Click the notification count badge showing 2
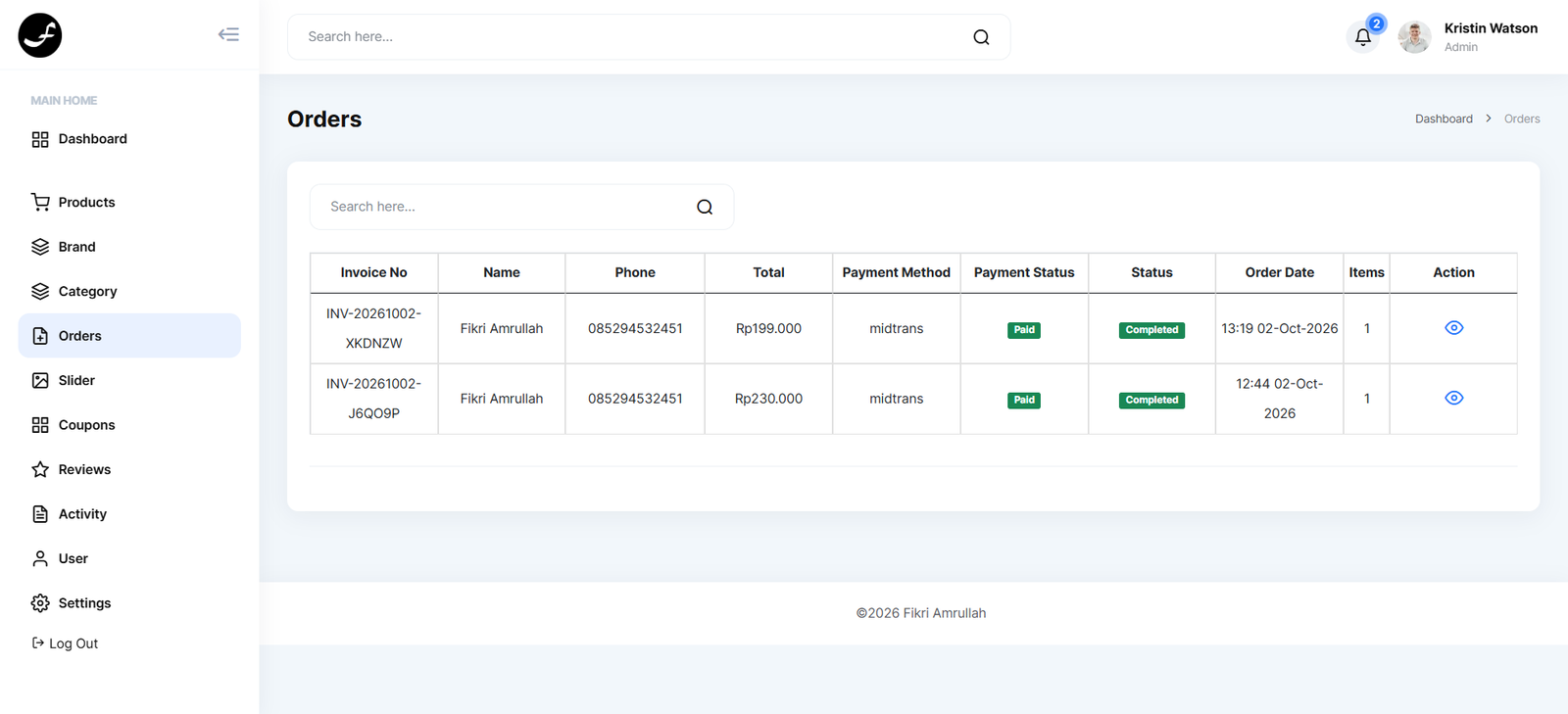1568x714 pixels. (x=1376, y=24)
